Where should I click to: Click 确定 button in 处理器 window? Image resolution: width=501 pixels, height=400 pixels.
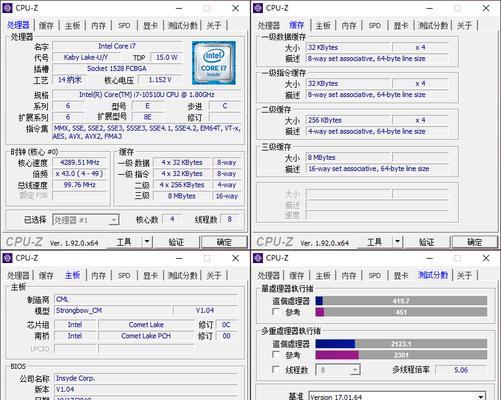[x=224, y=242]
